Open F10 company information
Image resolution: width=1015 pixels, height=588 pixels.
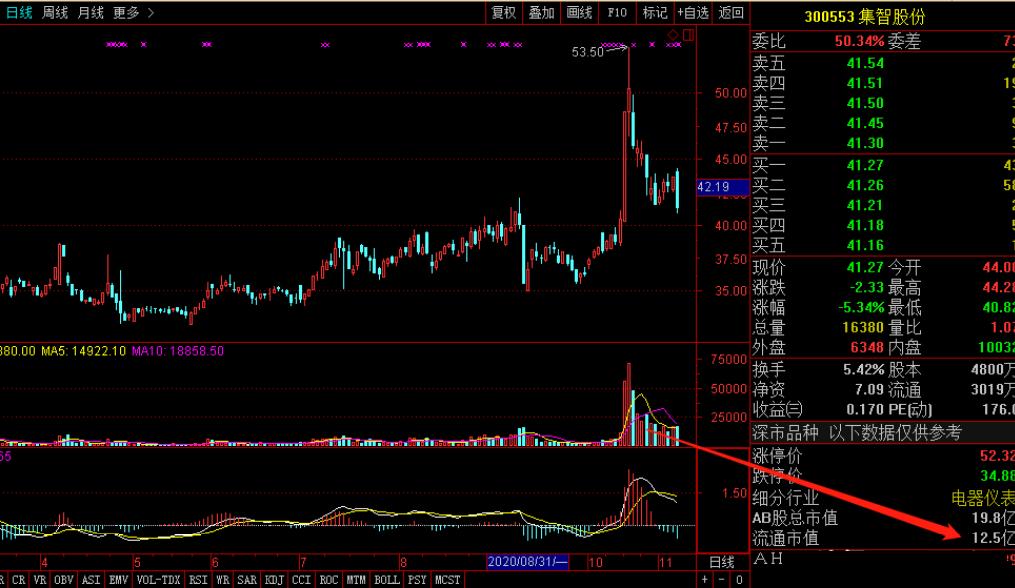coord(617,12)
